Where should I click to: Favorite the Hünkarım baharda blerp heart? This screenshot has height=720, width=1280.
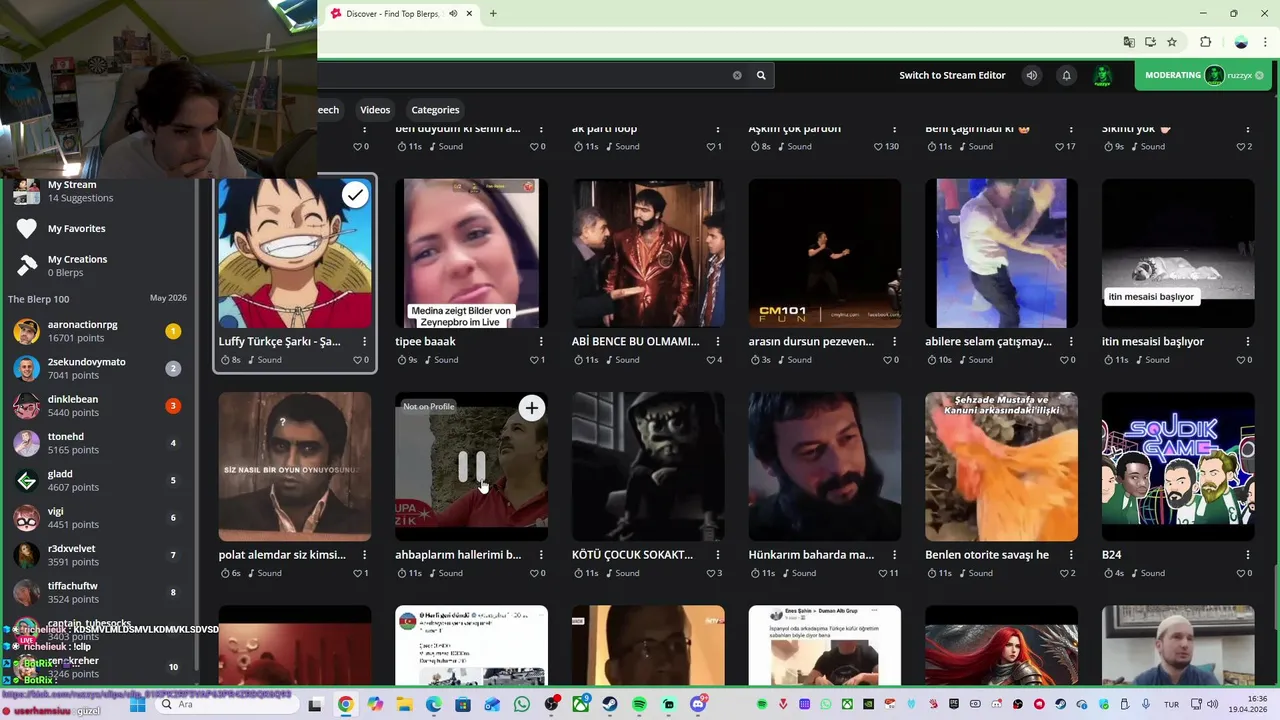coord(882,573)
